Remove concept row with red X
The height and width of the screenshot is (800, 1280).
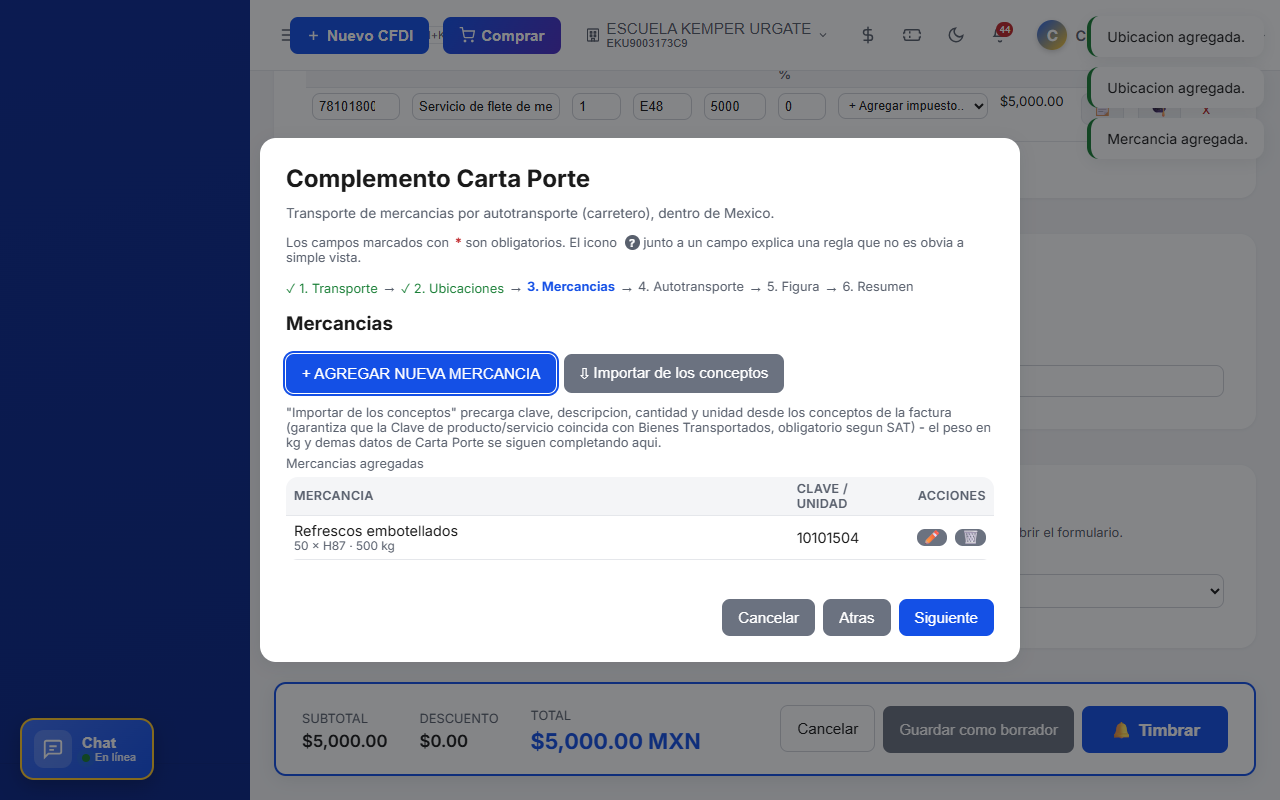pos(1206,110)
